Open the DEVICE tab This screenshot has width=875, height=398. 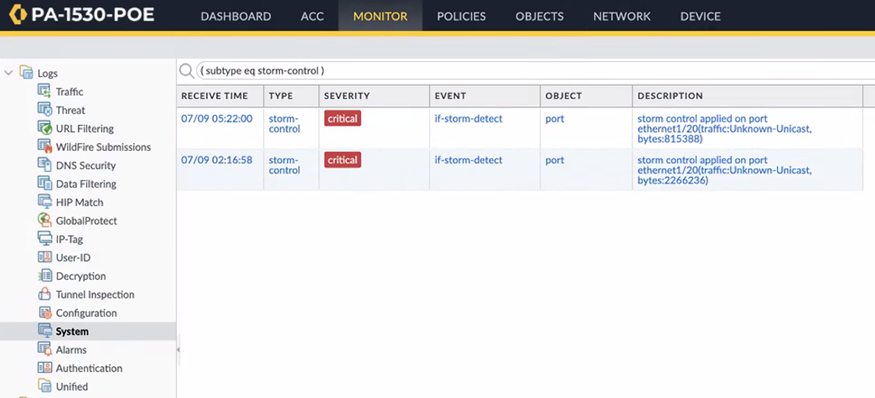[700, 16]
